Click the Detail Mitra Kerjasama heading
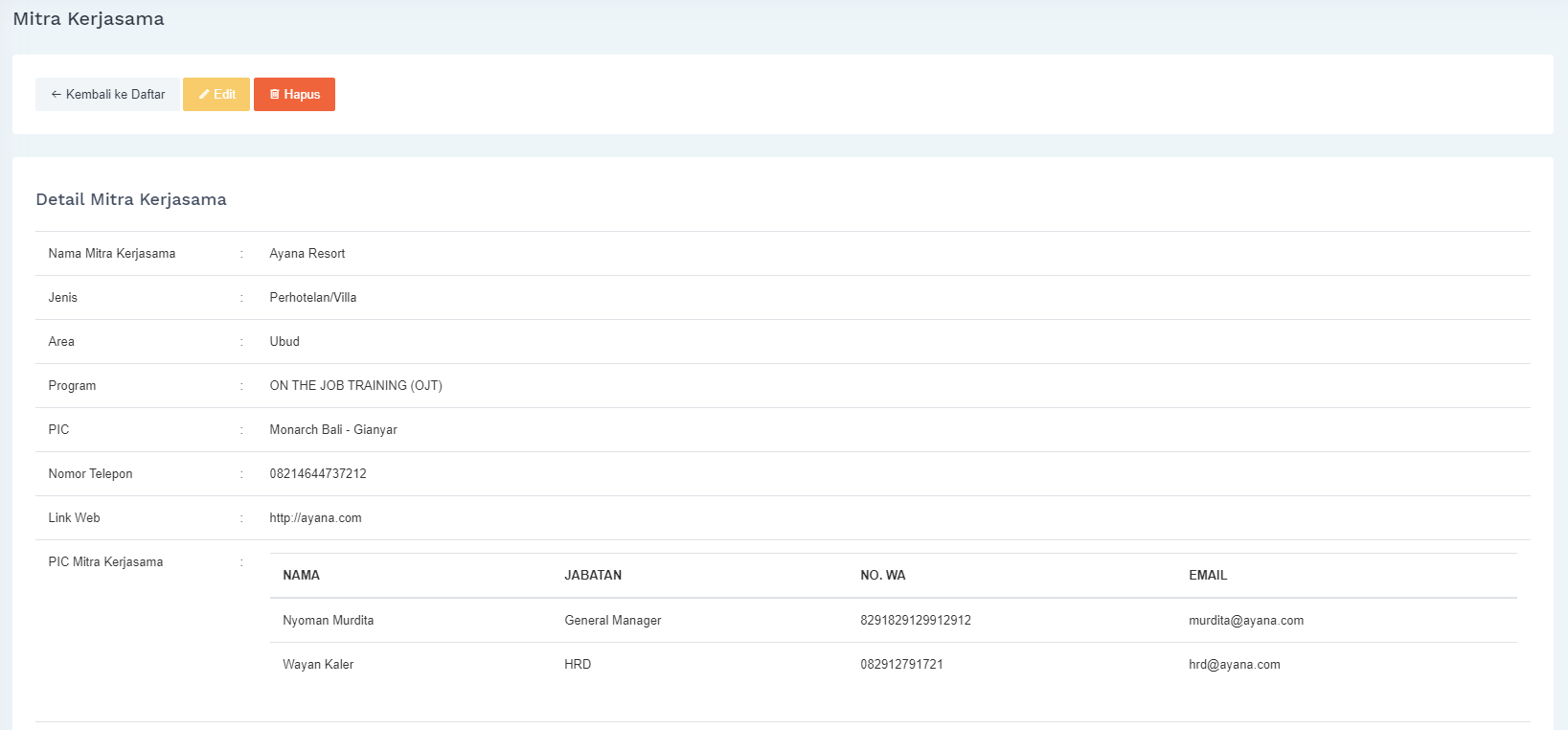Viewport: 1568px width, 730px height. 131,199
